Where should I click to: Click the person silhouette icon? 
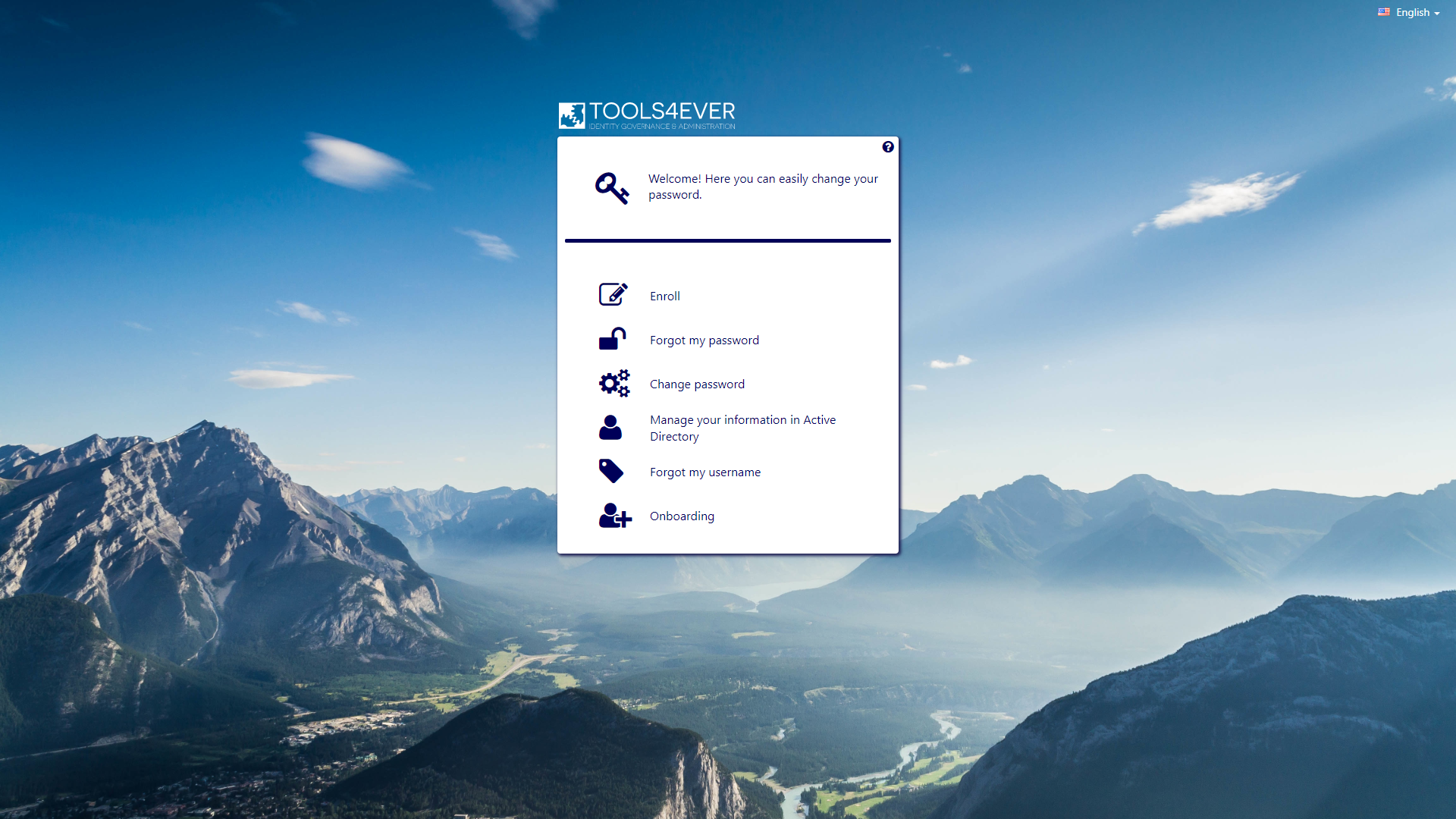(x=610, y=428)
